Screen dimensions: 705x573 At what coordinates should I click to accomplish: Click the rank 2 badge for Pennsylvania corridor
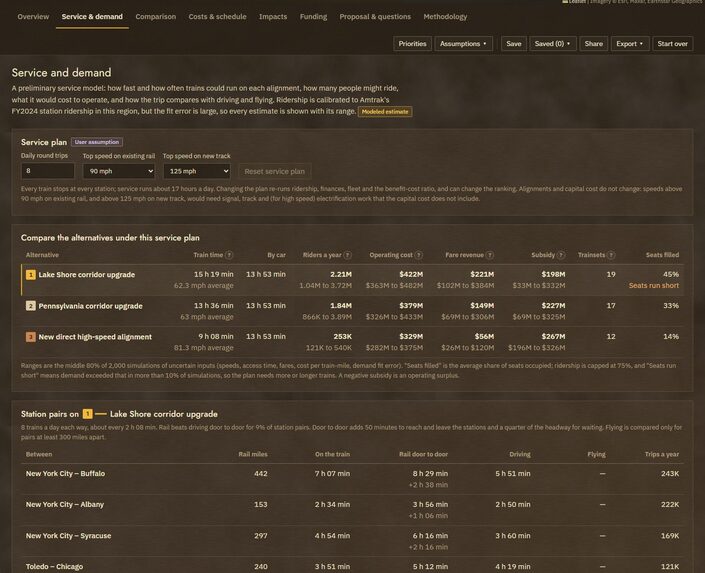(31, 306)
